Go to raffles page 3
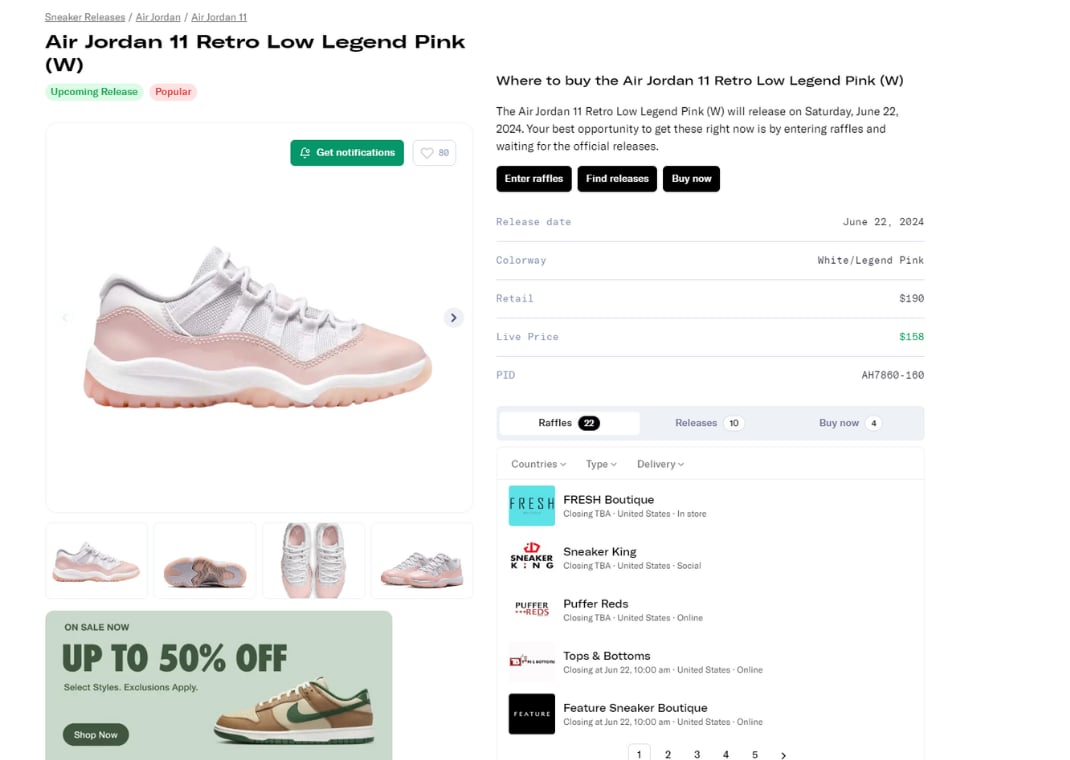 697,755
